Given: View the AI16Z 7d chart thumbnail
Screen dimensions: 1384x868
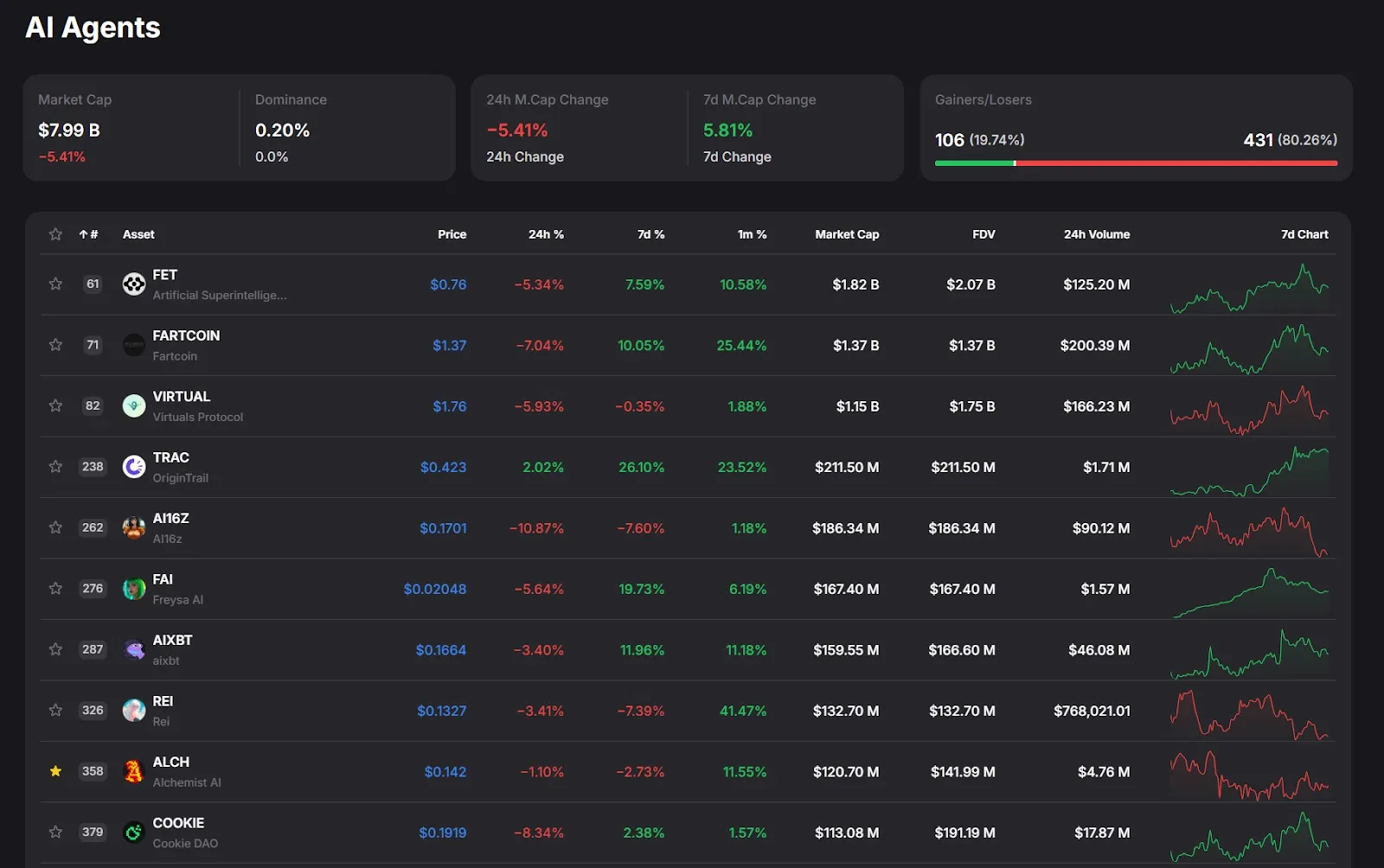Looking at the screenshot, I should pos(1248,529).
